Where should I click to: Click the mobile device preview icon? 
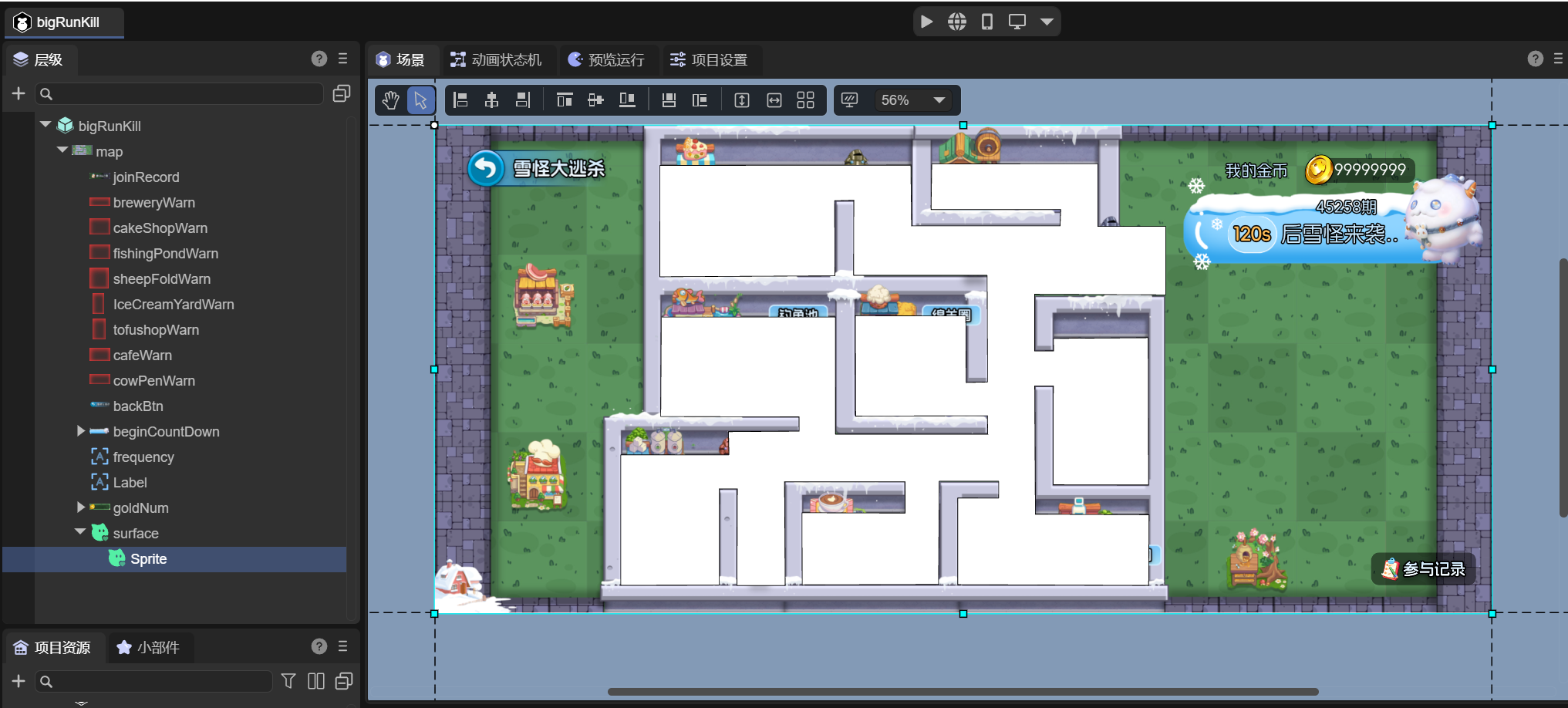987,22
